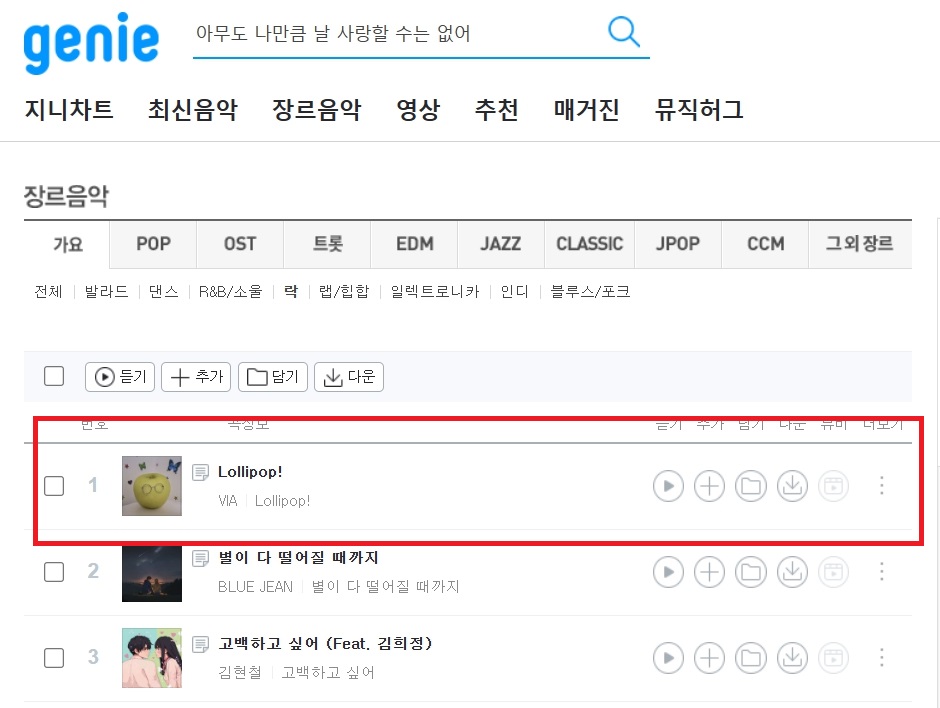Download the Lollipop! track
The image size is (940, 708).
click(793, 486)
